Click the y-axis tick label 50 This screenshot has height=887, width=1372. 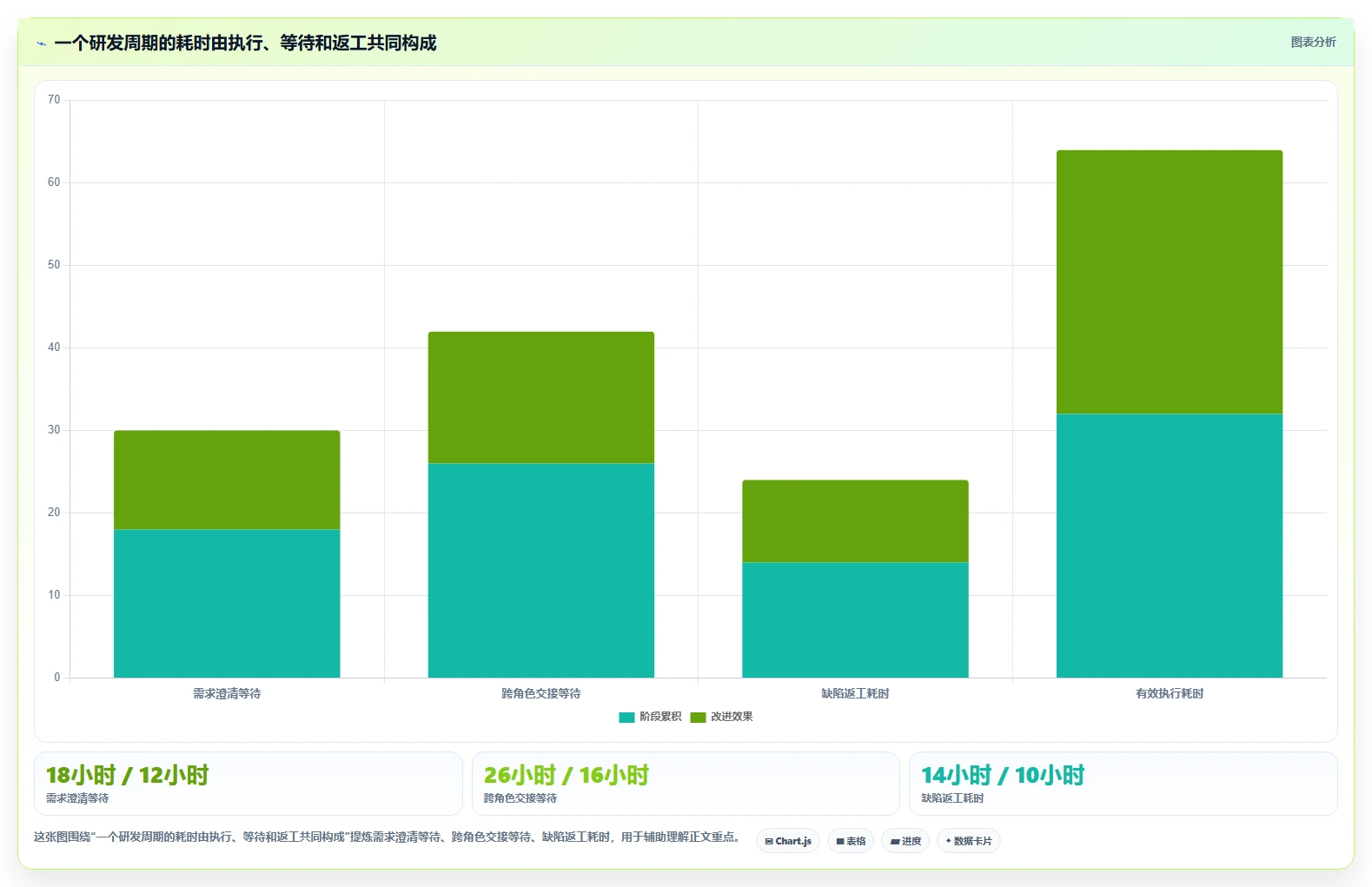click(x=54, y=265)
